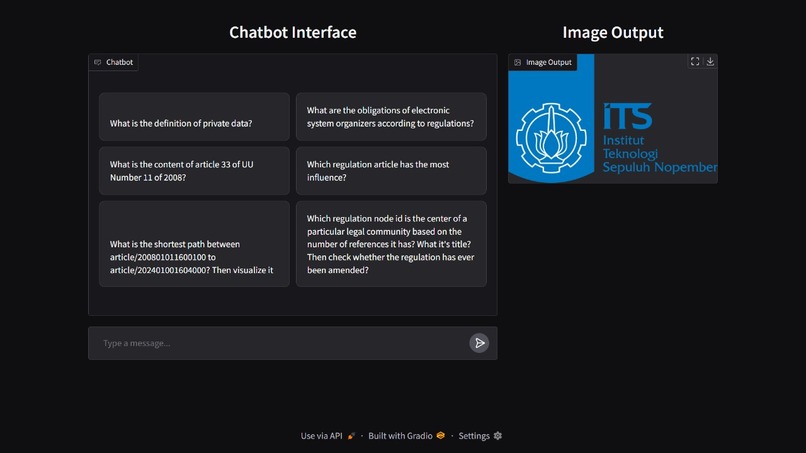This screenshot has height=453, width=806.
Task: Open the 'Use via API' link
Action: click(327, 436)
